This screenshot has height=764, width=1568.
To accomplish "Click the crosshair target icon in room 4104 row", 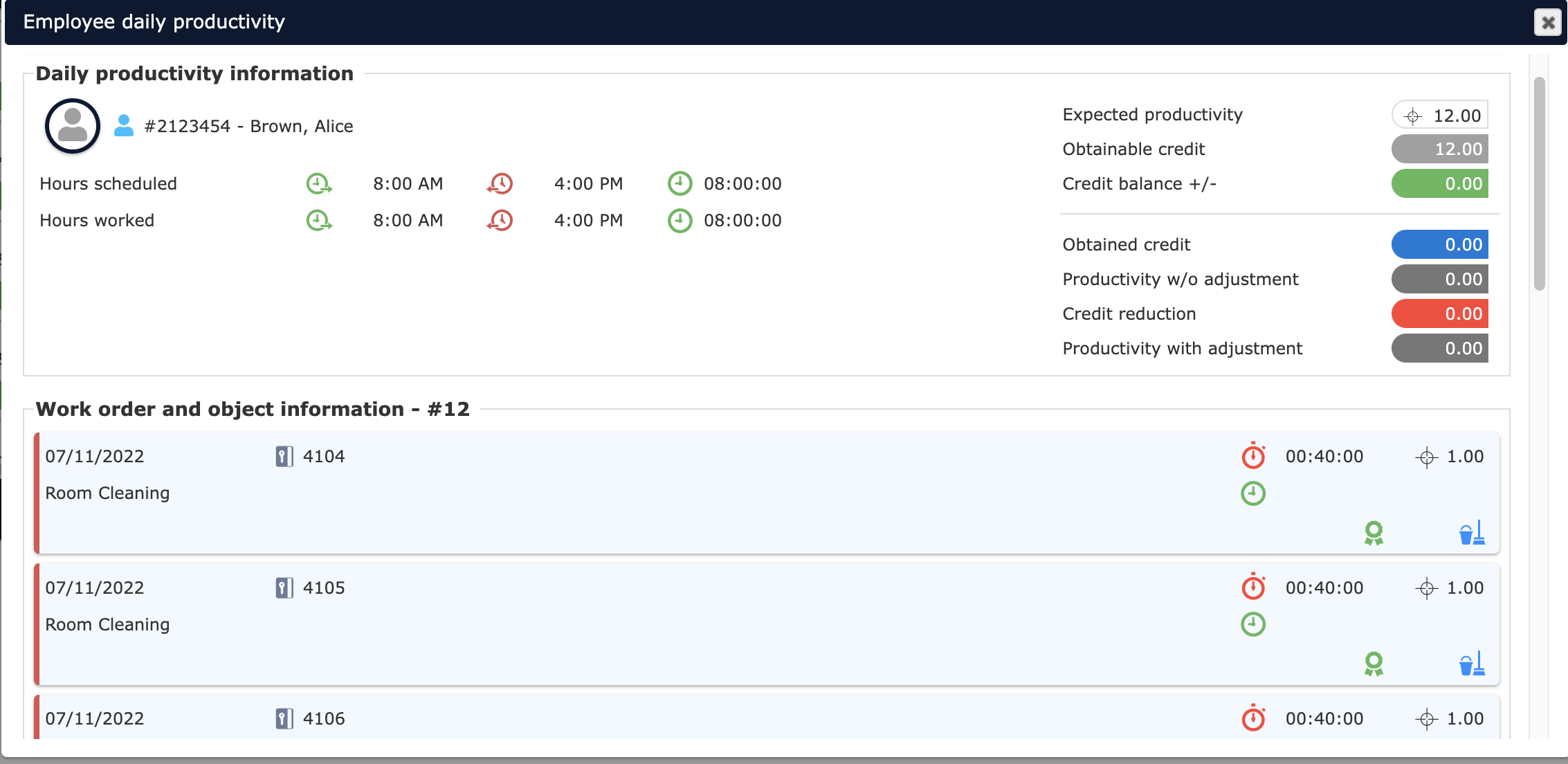I will [1426, 457].
